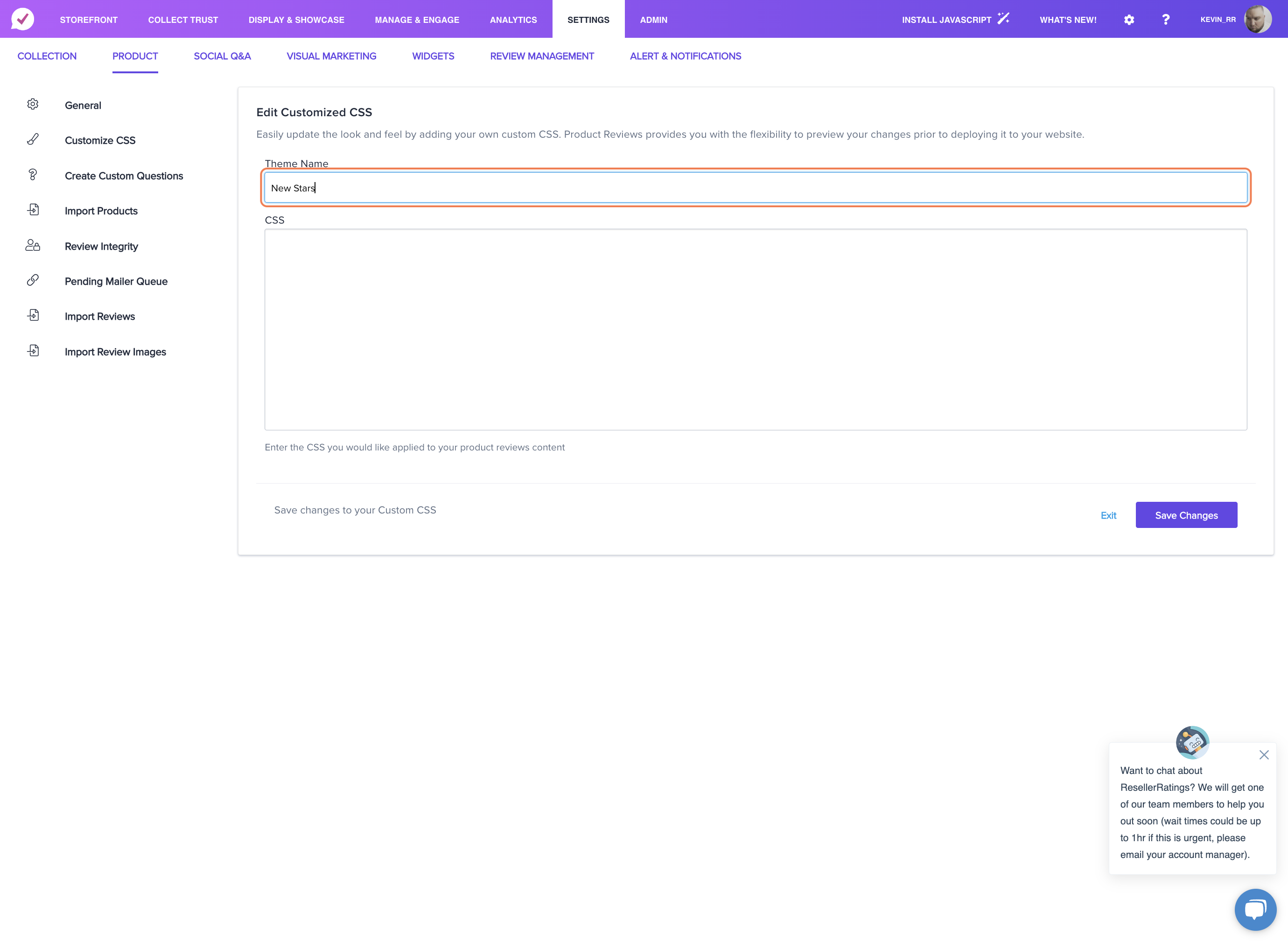The image size is (1288, 942).
Task: Click the KEVIN_RR username
Action: pyautogui.click(x=1218, y=20)
